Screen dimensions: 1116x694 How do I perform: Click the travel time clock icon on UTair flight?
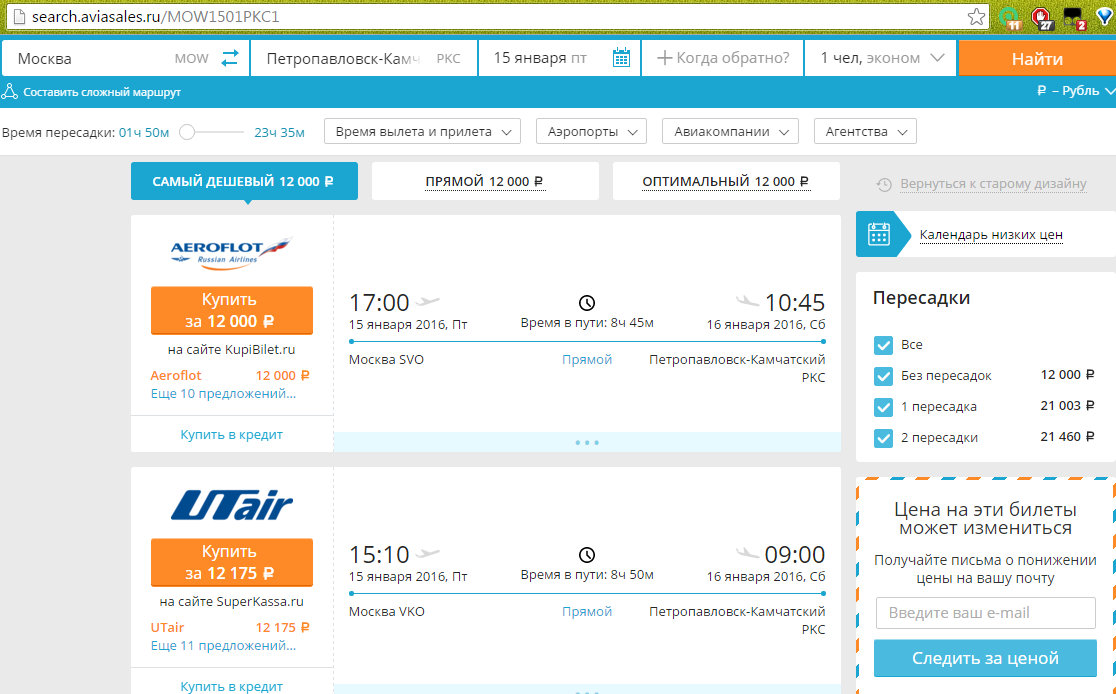pos(586,554)
